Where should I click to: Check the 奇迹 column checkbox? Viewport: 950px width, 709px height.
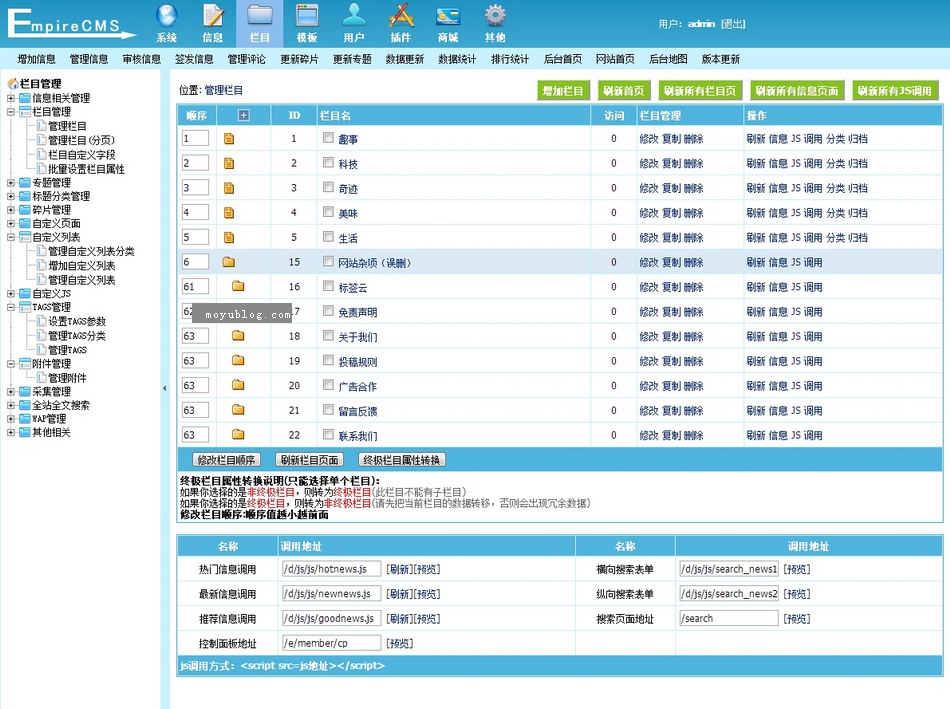(x=328, y=187)
